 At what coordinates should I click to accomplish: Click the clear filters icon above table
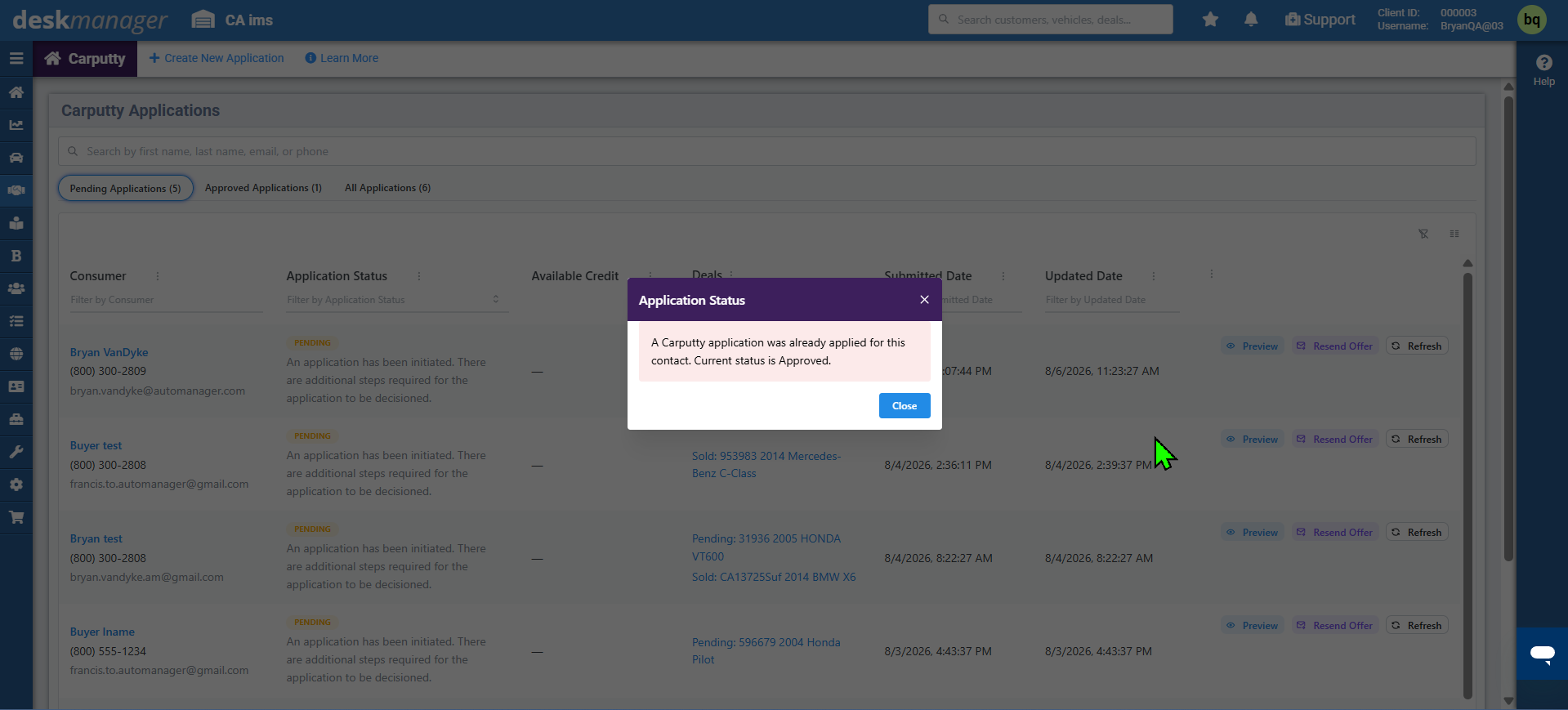1423,234
